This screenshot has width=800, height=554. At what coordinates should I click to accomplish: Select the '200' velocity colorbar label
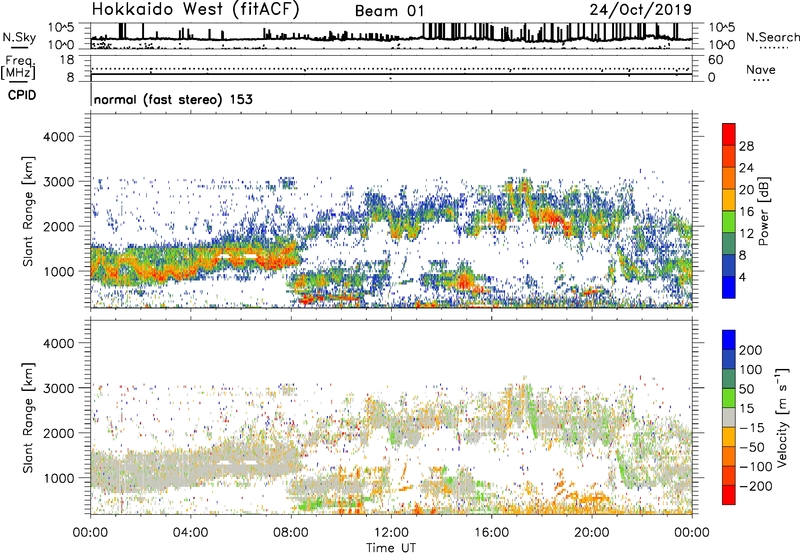point(751,350)
